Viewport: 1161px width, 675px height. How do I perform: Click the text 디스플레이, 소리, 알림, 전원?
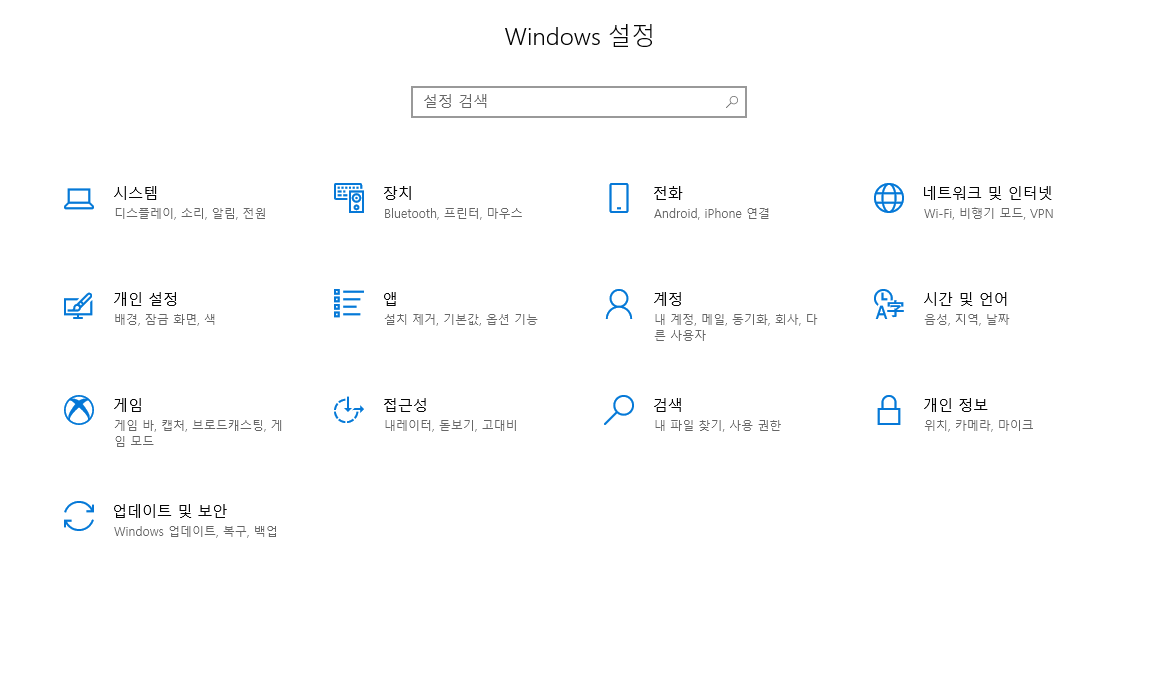(190, 213)
